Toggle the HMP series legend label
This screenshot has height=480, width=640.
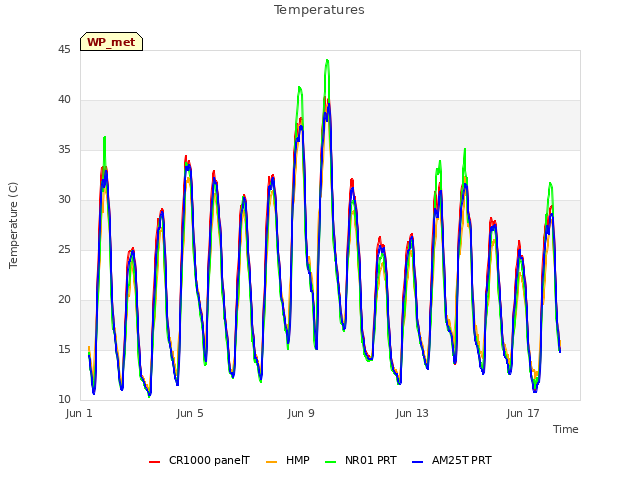pyautogui.click(x=298, y=460)
